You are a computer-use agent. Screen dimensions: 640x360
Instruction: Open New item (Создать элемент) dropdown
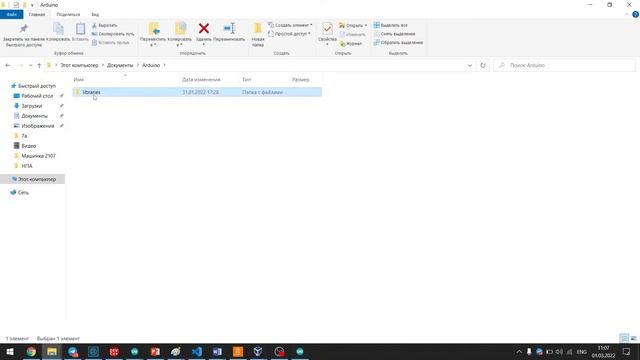tap(290, 25)
